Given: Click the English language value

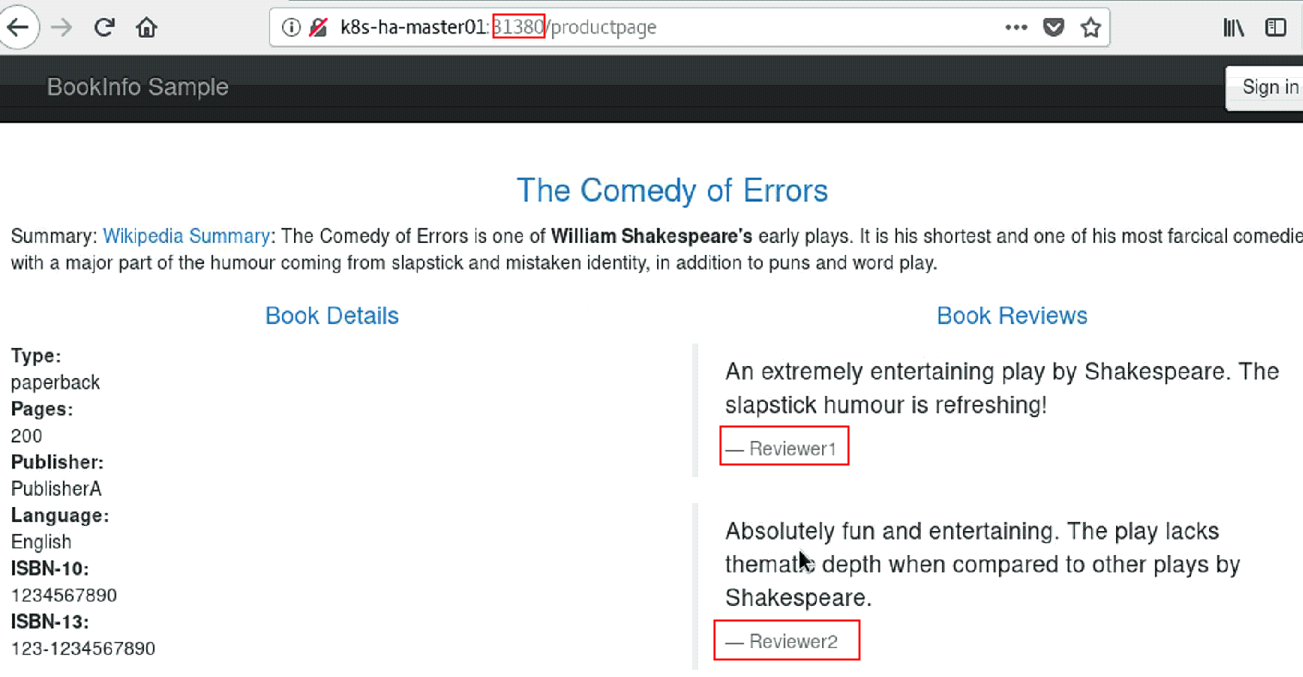Looking at the screenshot, I should 41,542.
